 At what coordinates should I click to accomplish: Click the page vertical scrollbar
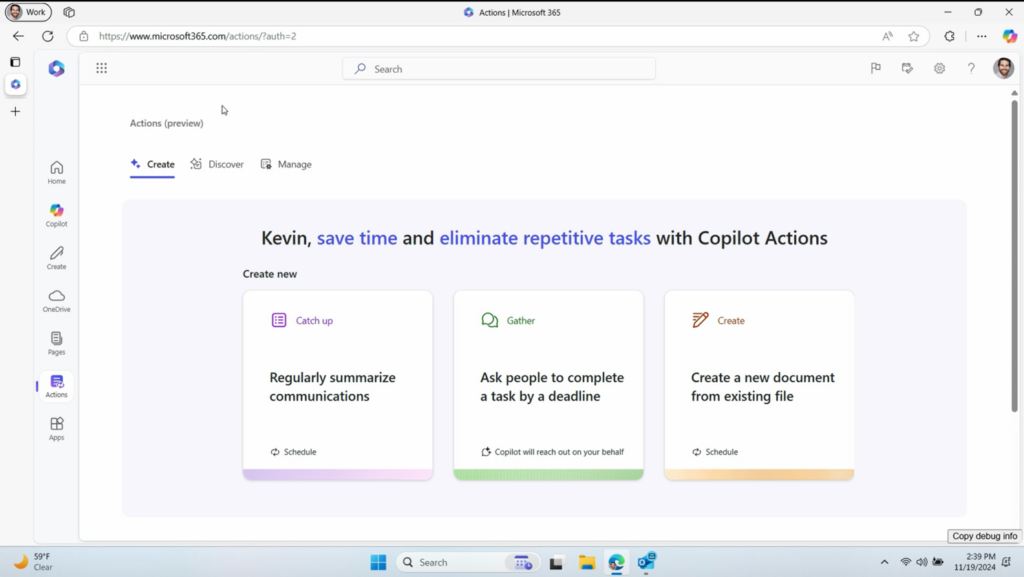[1014, 255]
